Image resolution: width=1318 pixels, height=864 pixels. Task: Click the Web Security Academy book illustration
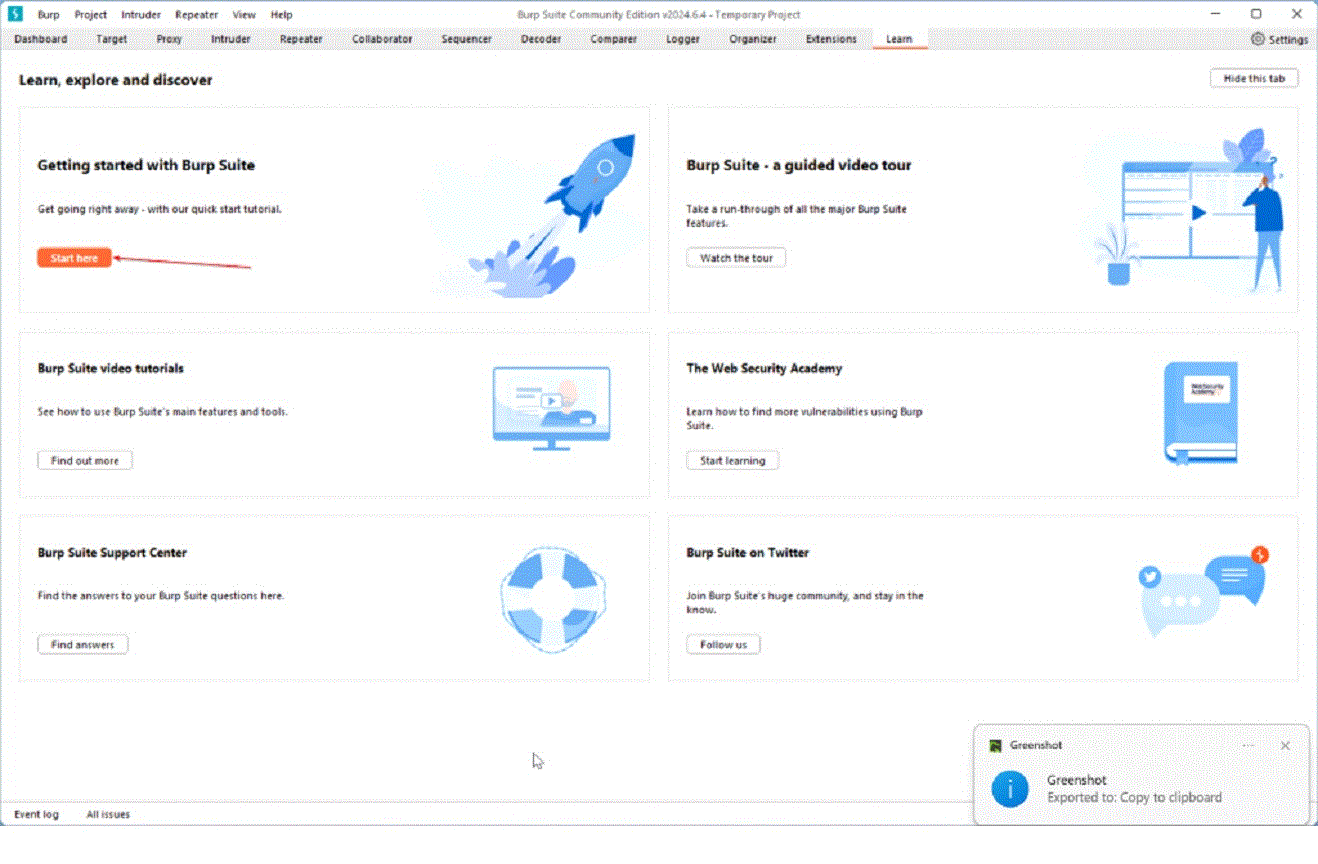pyautogui.click(x=1201, y=412)
